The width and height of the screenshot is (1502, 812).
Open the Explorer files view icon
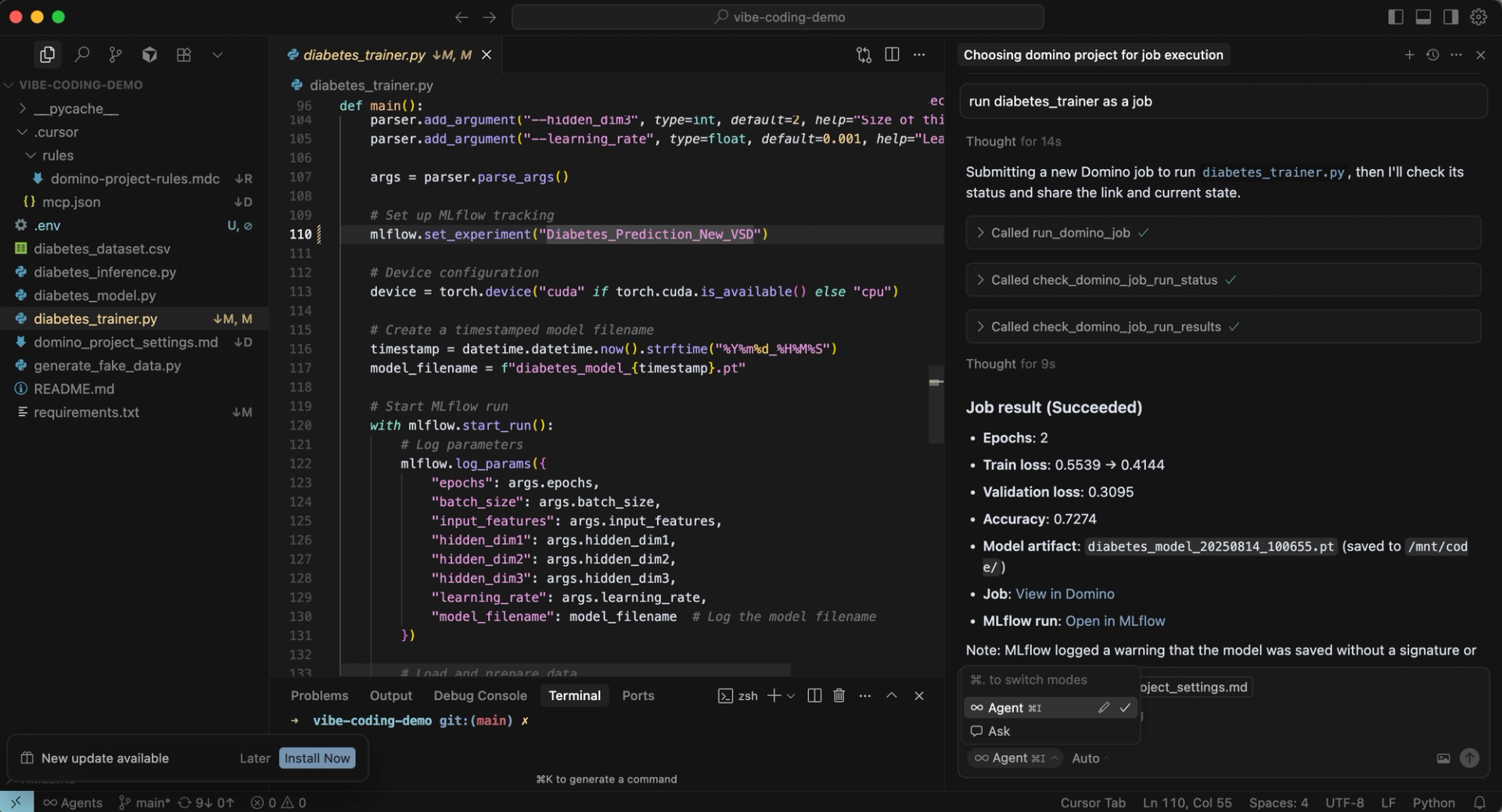pyautogui.click(x=47, y=55)
